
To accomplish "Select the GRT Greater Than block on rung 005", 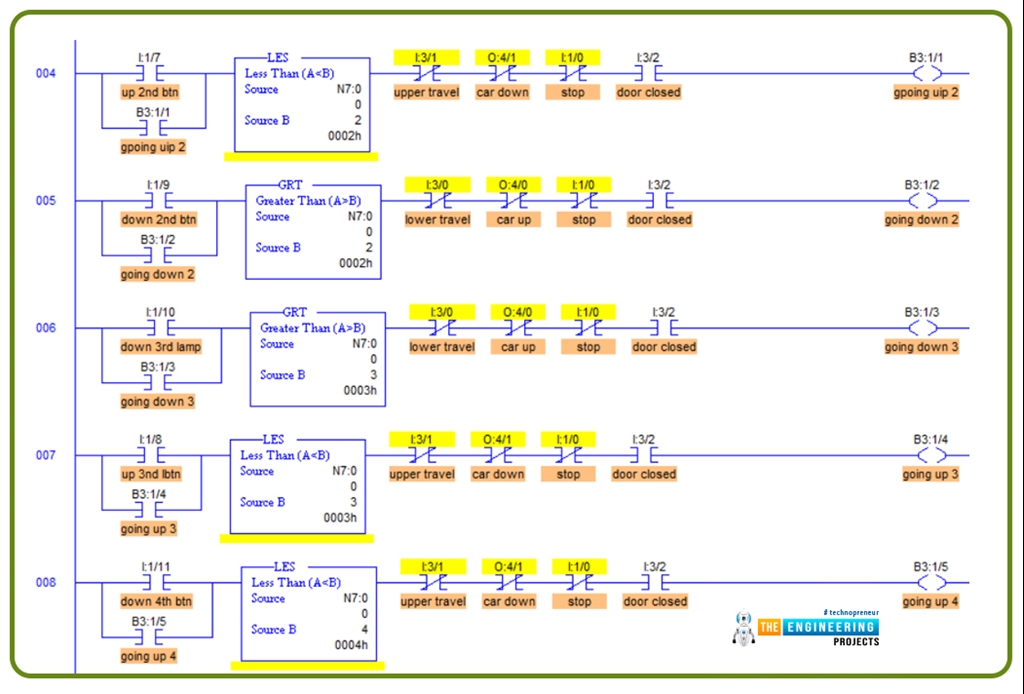I will (313, 228).
